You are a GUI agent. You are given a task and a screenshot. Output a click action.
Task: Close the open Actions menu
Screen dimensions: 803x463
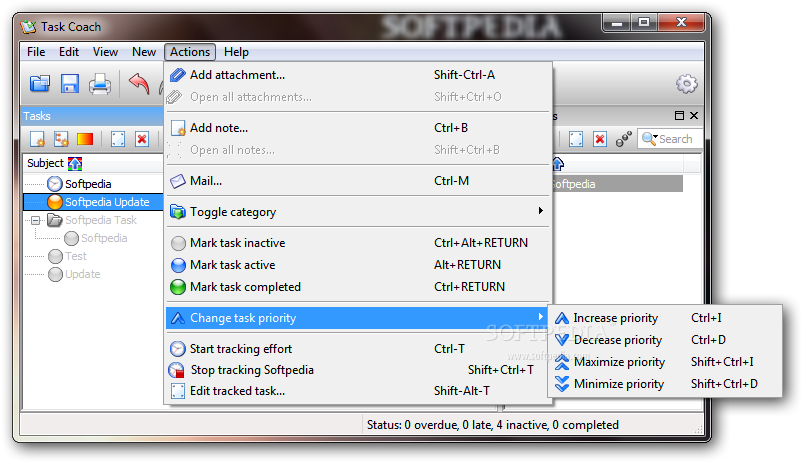(x=190, y=52)
